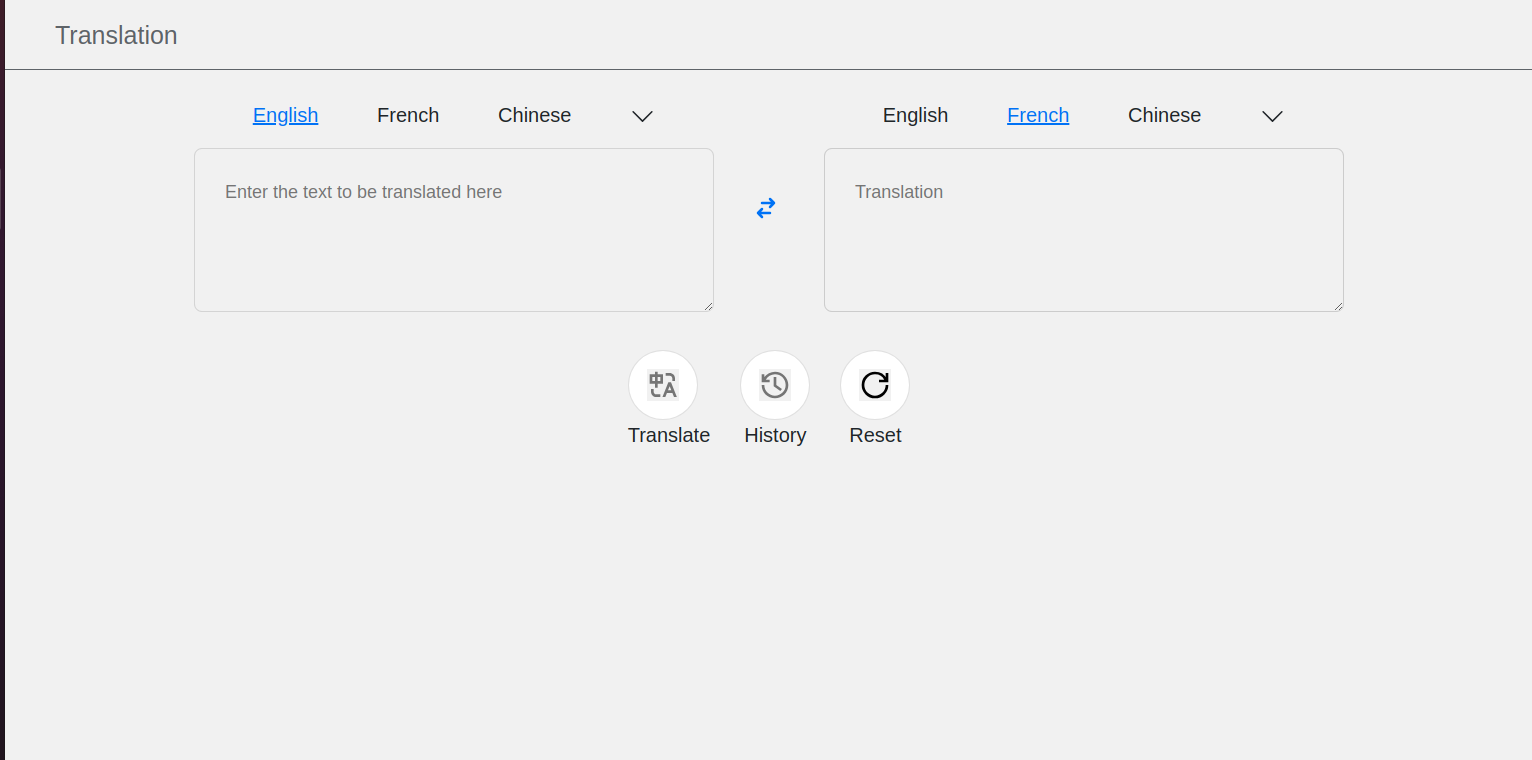Click the underlined French target language link
This screenshot has height=760, width=1532.
(1037, 115)
